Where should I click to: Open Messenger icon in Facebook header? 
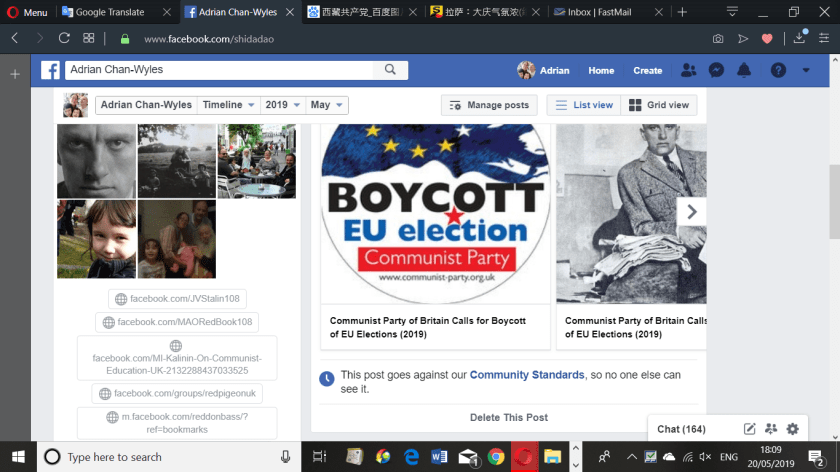(716, 70)
